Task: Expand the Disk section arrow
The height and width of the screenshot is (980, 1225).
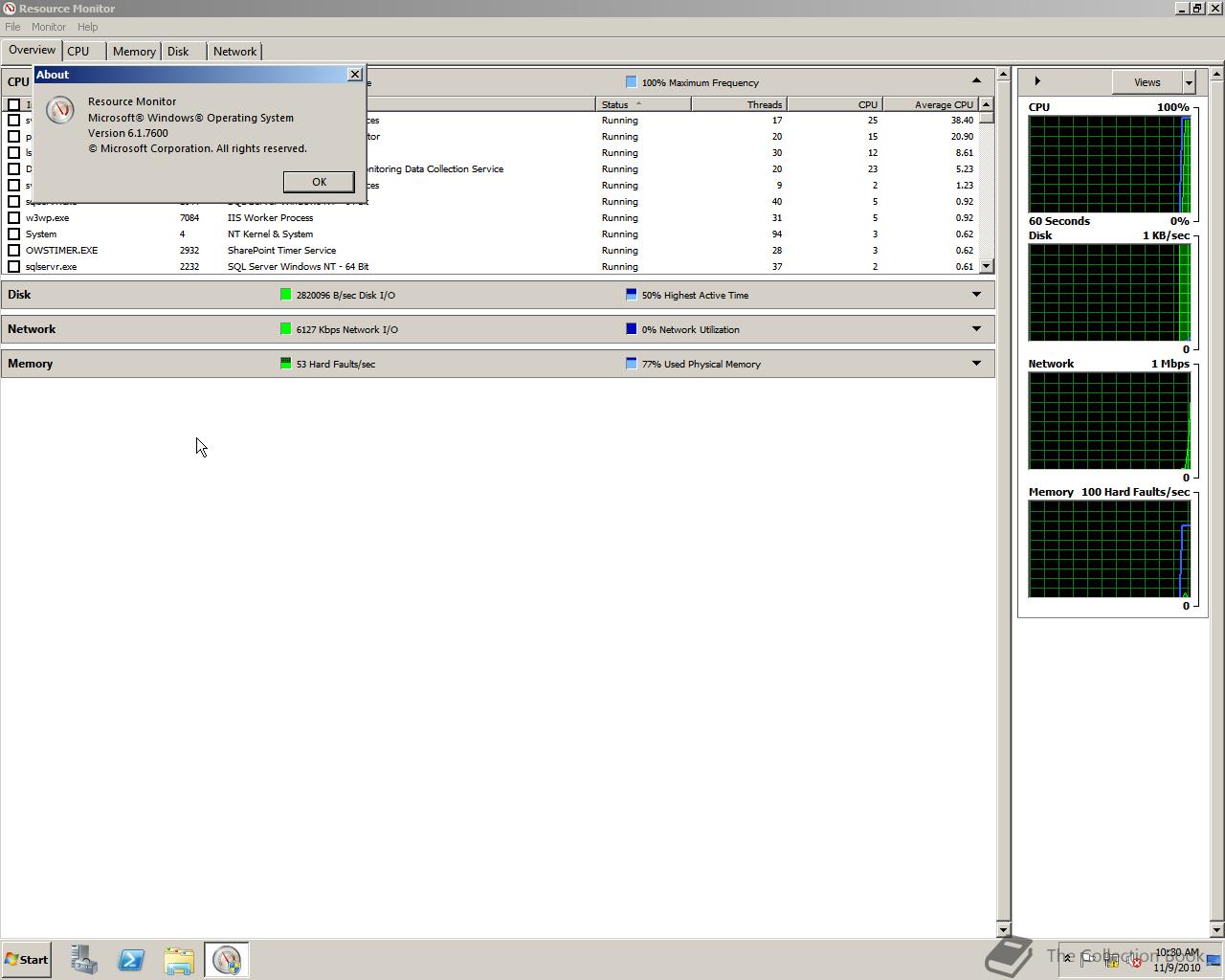Action: pyautogui.click(x=976, y=295)
